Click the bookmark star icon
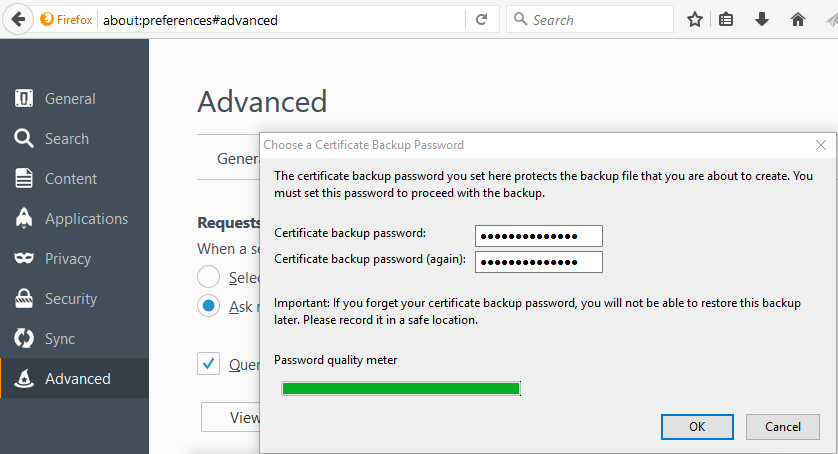The width and height of the screenshot is (838, 454). coord(695,20)
